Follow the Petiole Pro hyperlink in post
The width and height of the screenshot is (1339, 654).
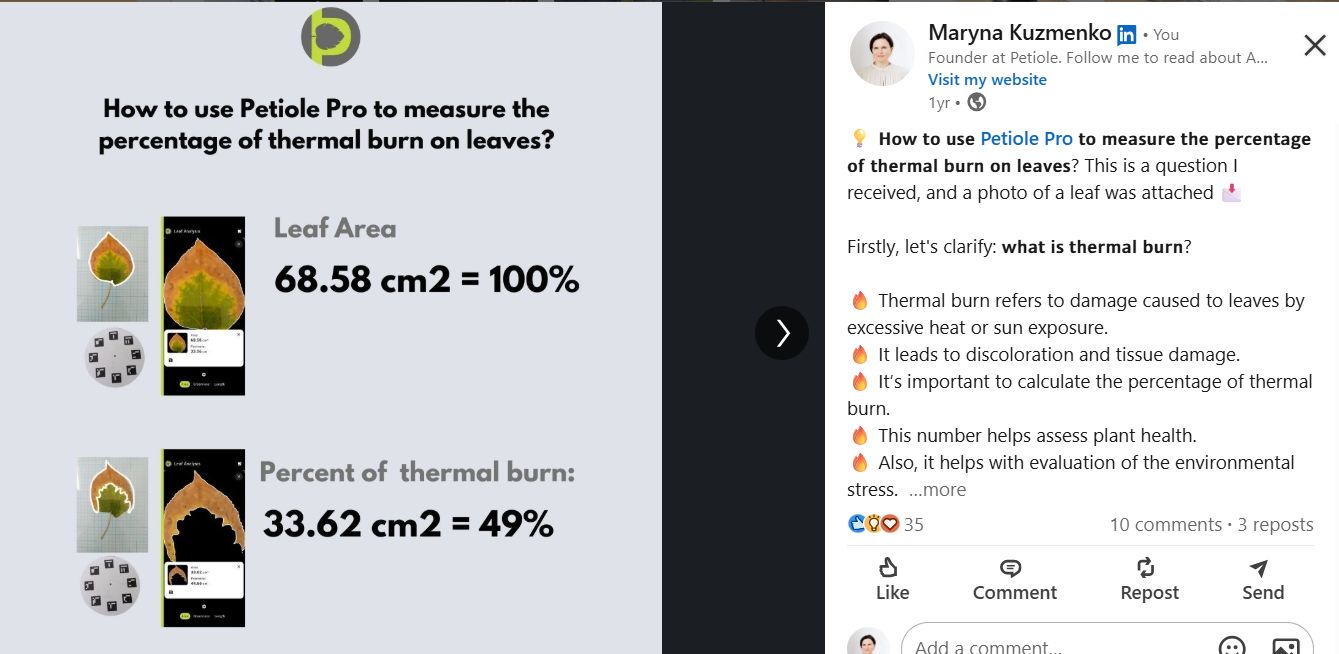pos(1026,139)
